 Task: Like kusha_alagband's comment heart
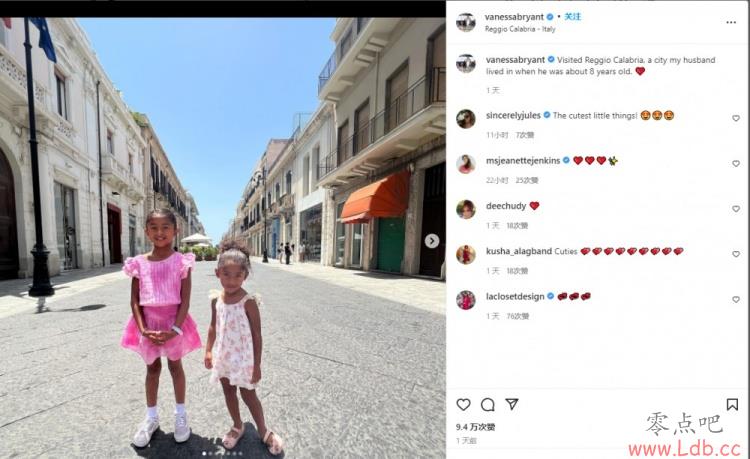pos(736,254)
